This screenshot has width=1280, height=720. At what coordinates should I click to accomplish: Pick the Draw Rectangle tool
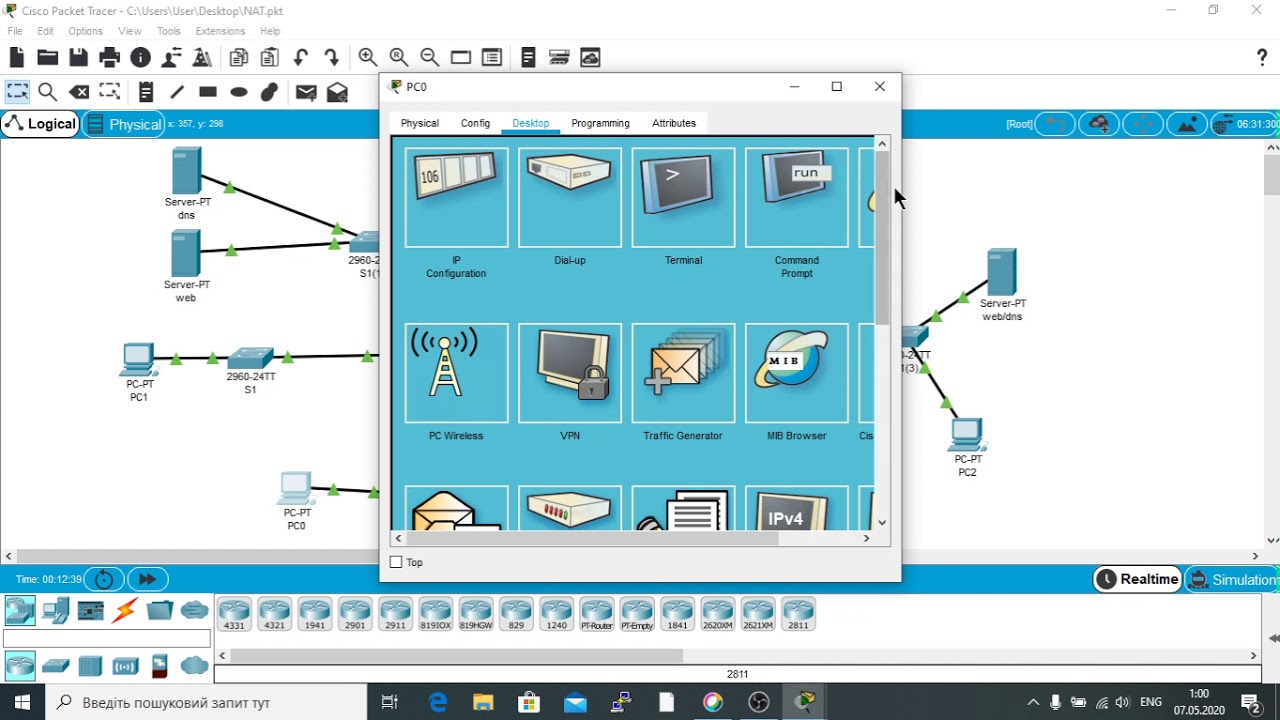coord(208,92)
